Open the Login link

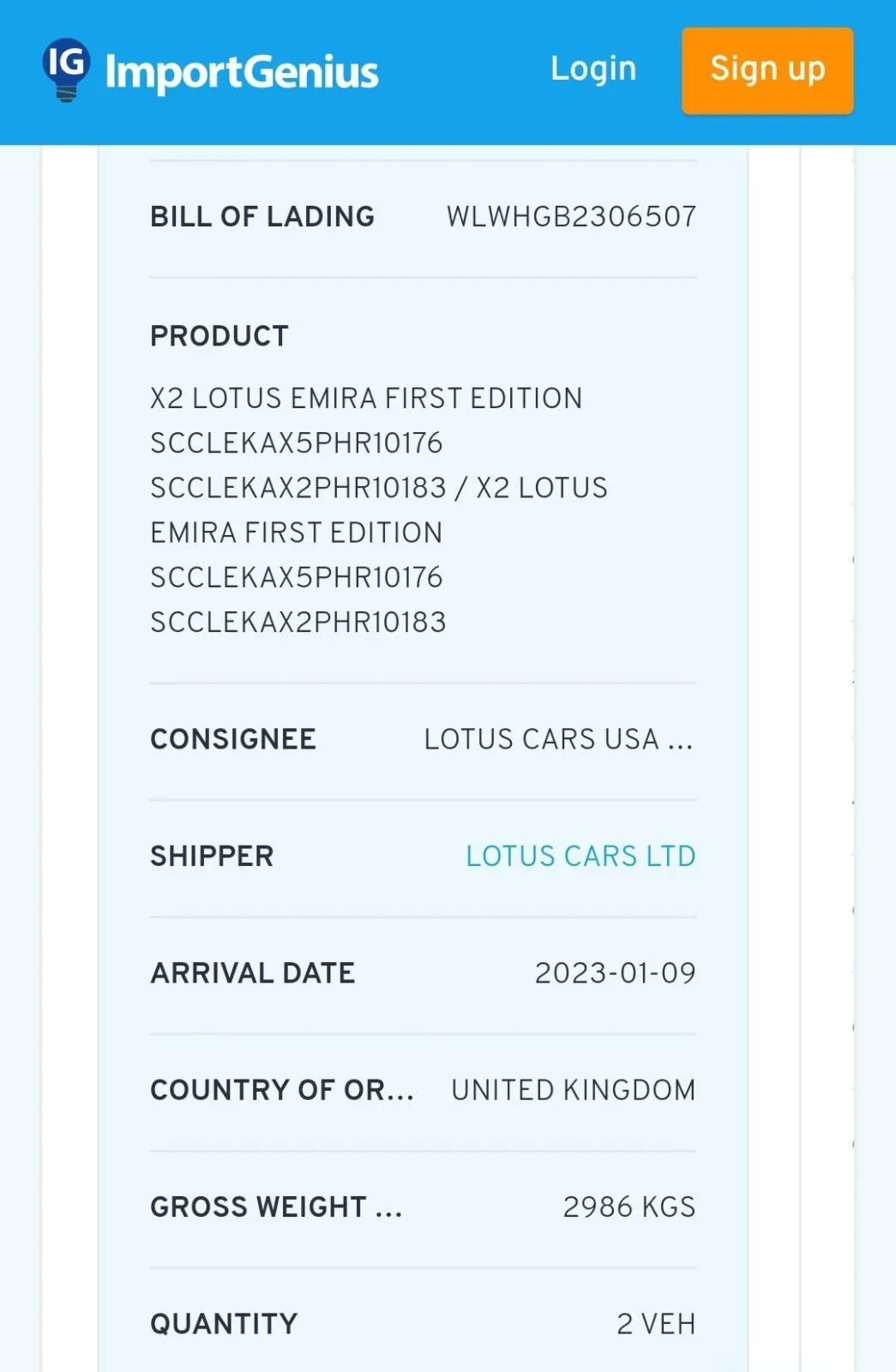click(x=593, y=69)
